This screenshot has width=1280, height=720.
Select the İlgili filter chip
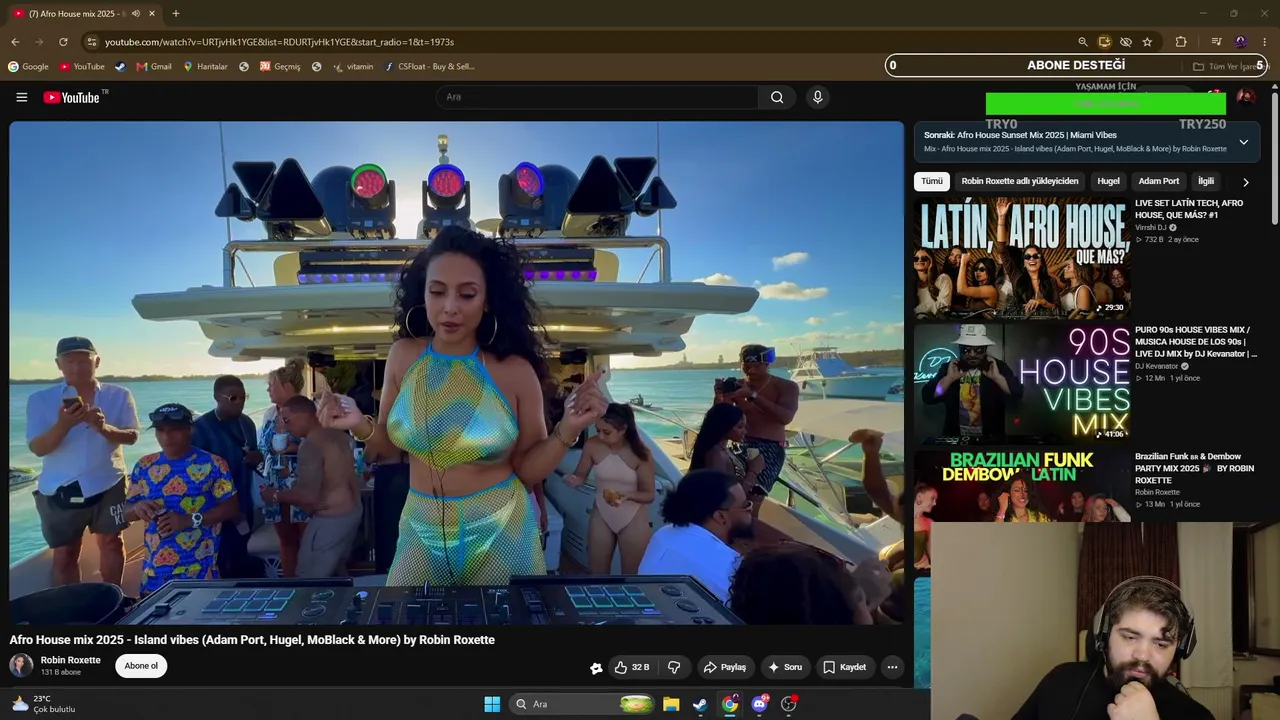[x=1206, y=181]
